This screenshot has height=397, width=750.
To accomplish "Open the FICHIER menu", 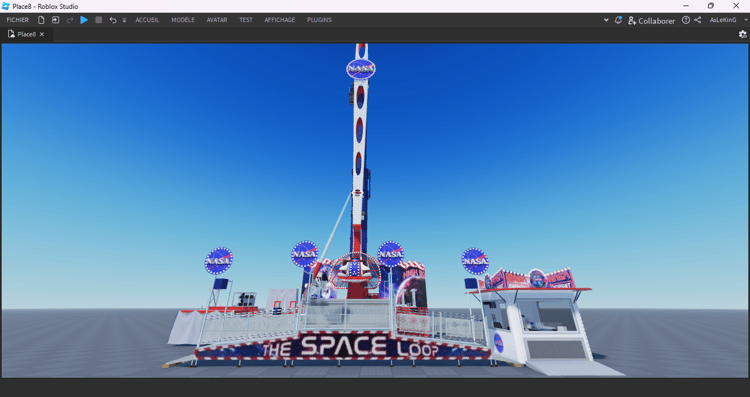I will pos(18,20).
